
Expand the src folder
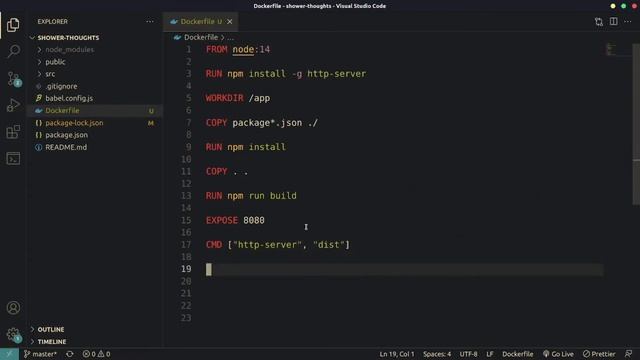coord(95,74)
